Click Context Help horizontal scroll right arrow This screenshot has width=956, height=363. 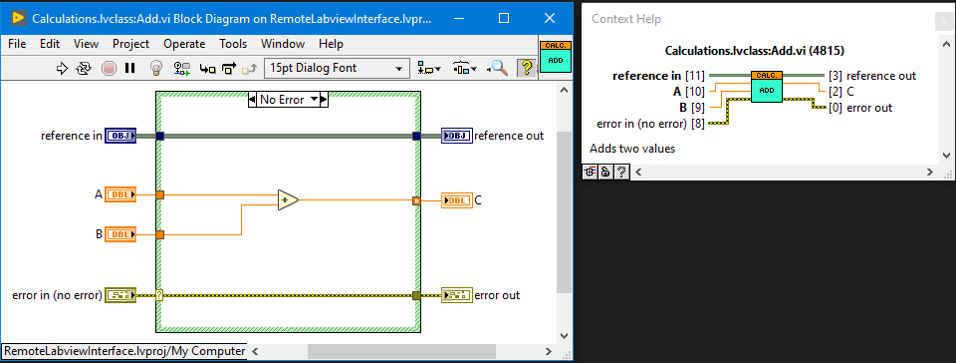tap(930, 173)
